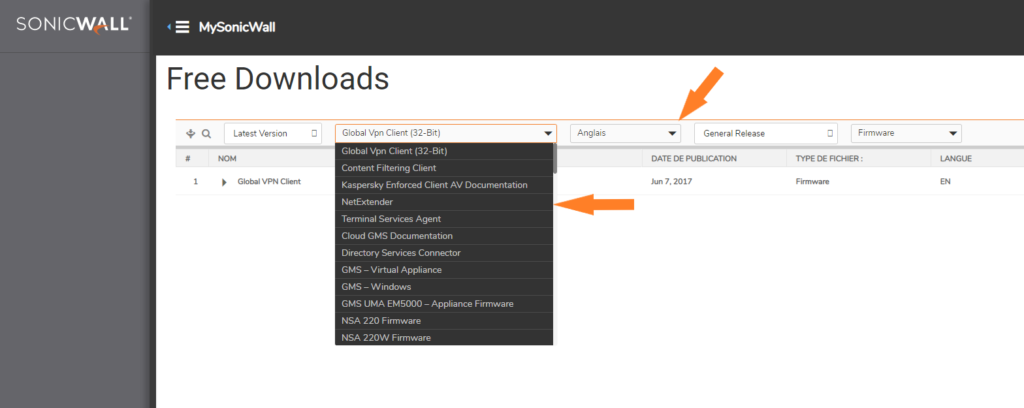Image resolution: width=1024 pixels, height=408 pixels.
Task: Click the SonicWall logo
Action: pos(73,24)
